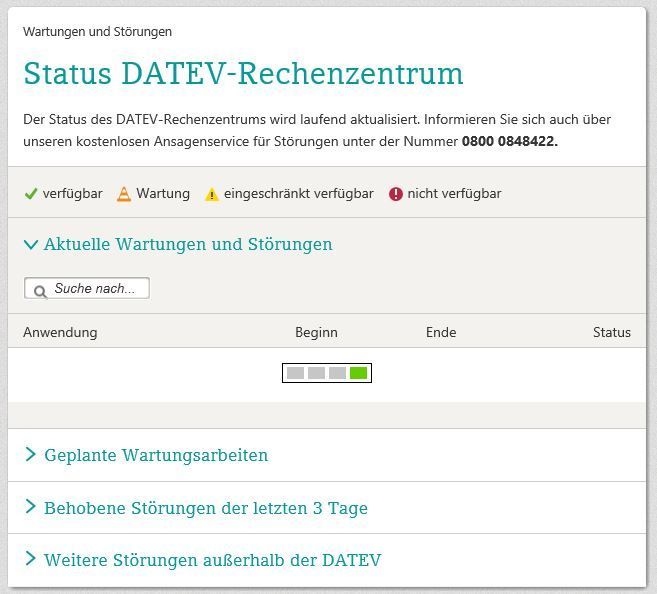The width and height of the screenshot is (657, 594).
Task: Click the 'Beginn' column header
Action: click(316, 332)
